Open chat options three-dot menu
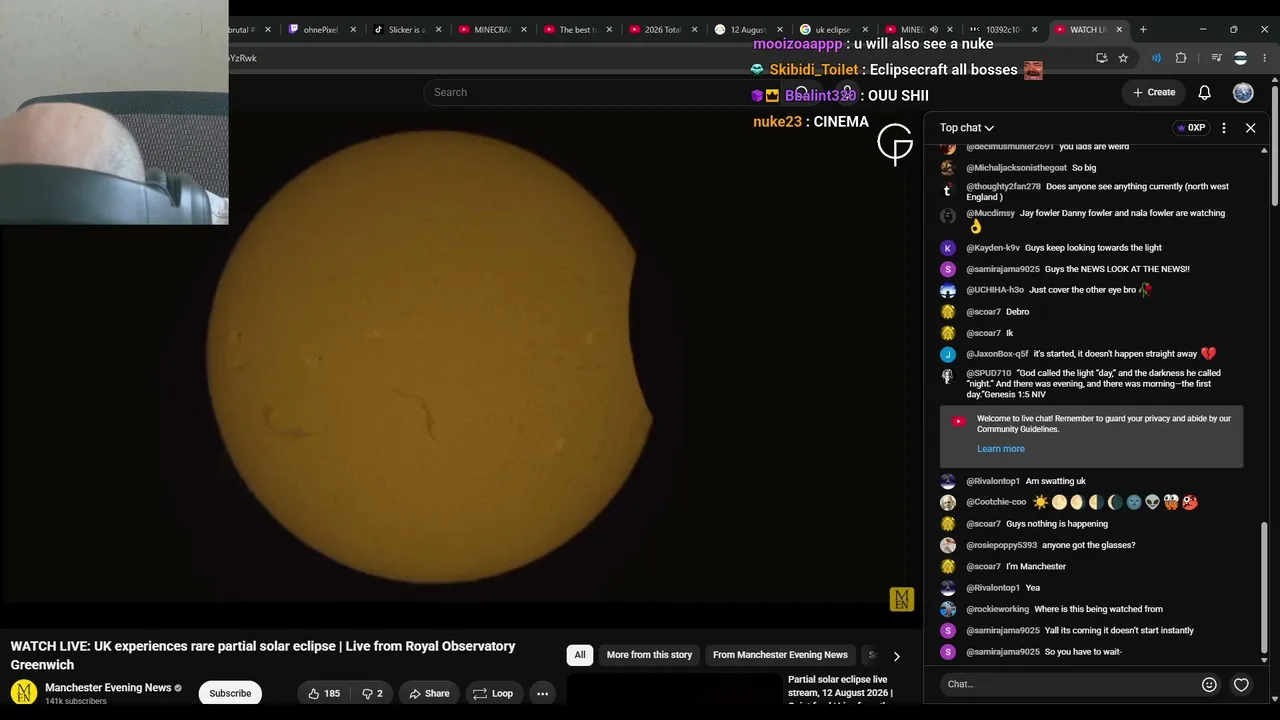 (x=1224, y=128)
